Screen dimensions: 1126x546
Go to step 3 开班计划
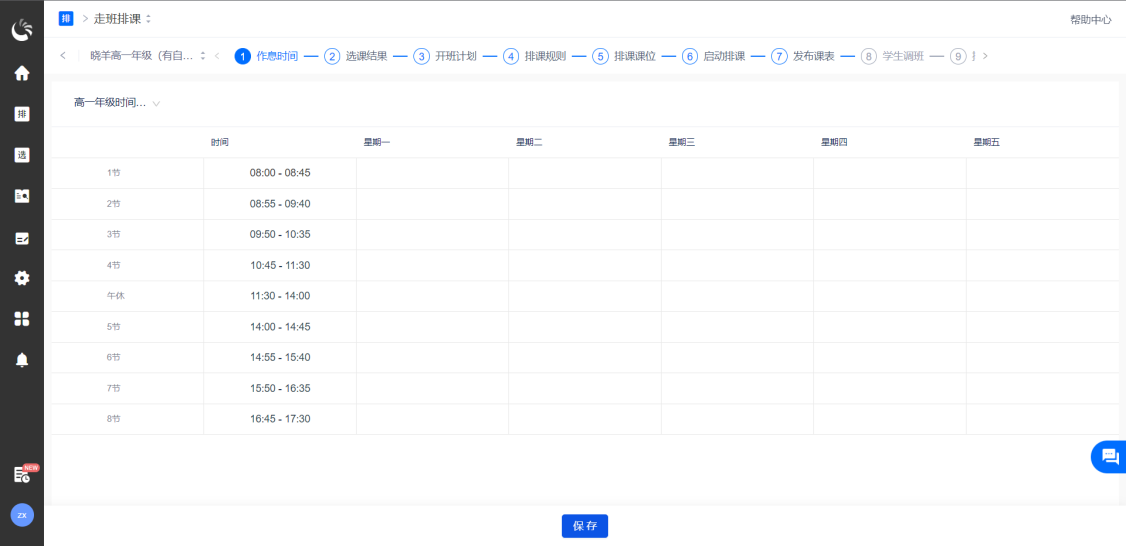[x=445, y=56]
